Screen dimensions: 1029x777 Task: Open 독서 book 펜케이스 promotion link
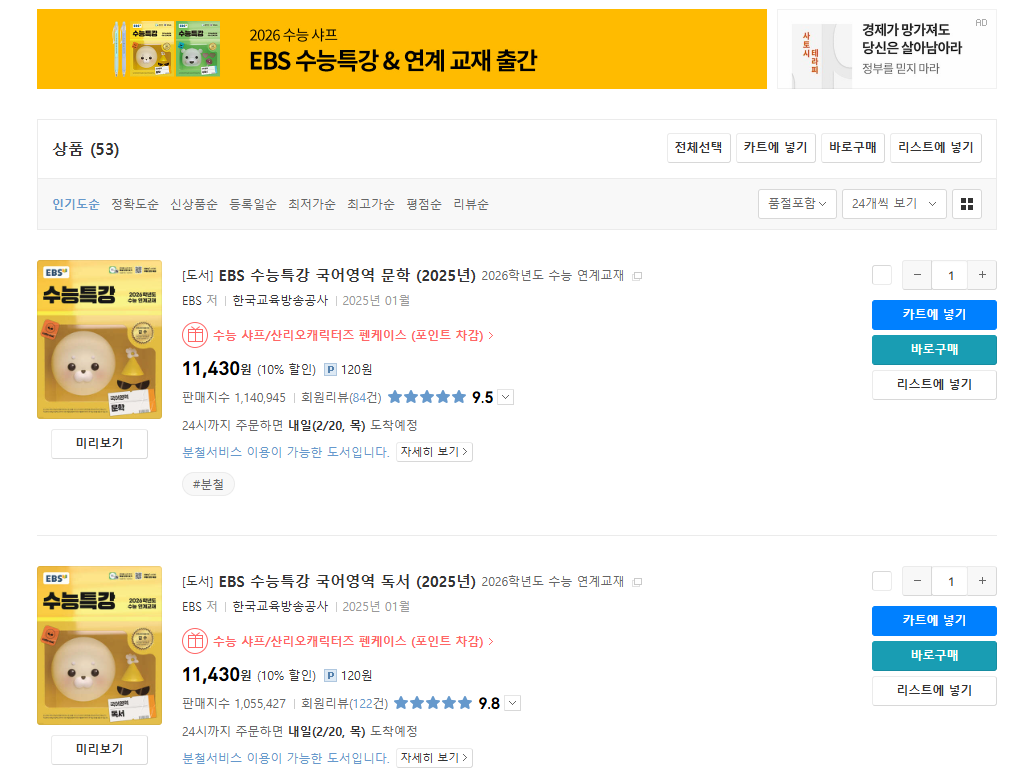click(x=353, y=641)
